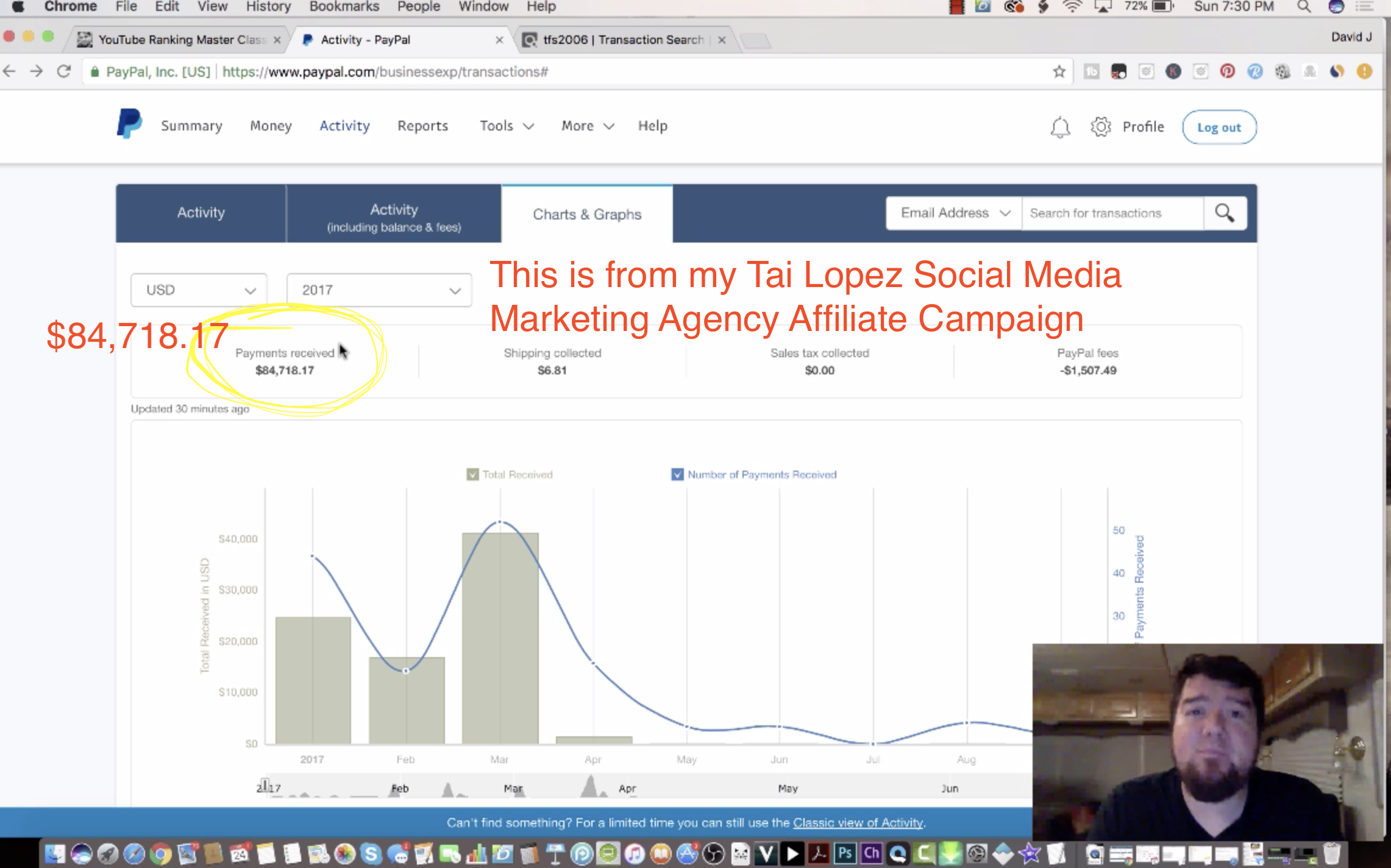Expand the Tools menu
The image size is (1391, 868).
click(507, 126)
